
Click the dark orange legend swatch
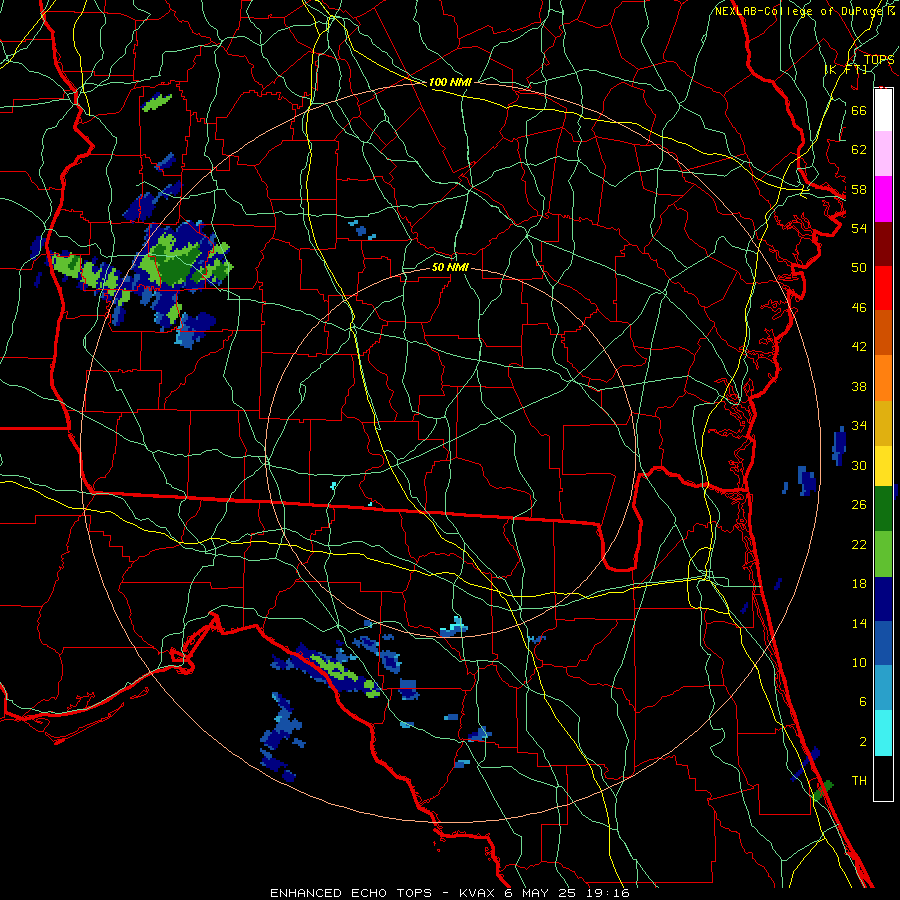(883, 333)
